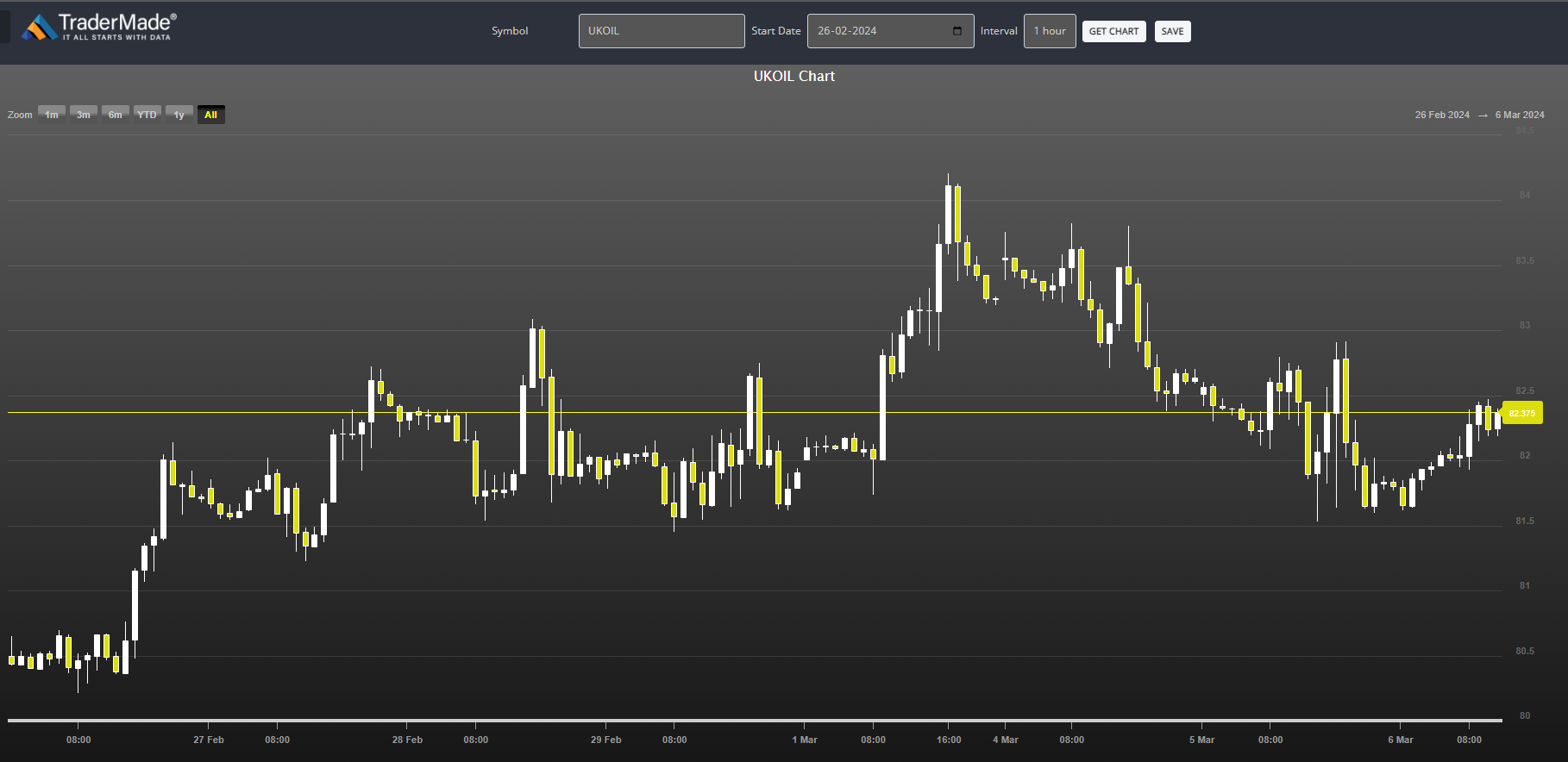Click the 5 Mar x-axis label

pyautogui.click(x=1202, y=740)
